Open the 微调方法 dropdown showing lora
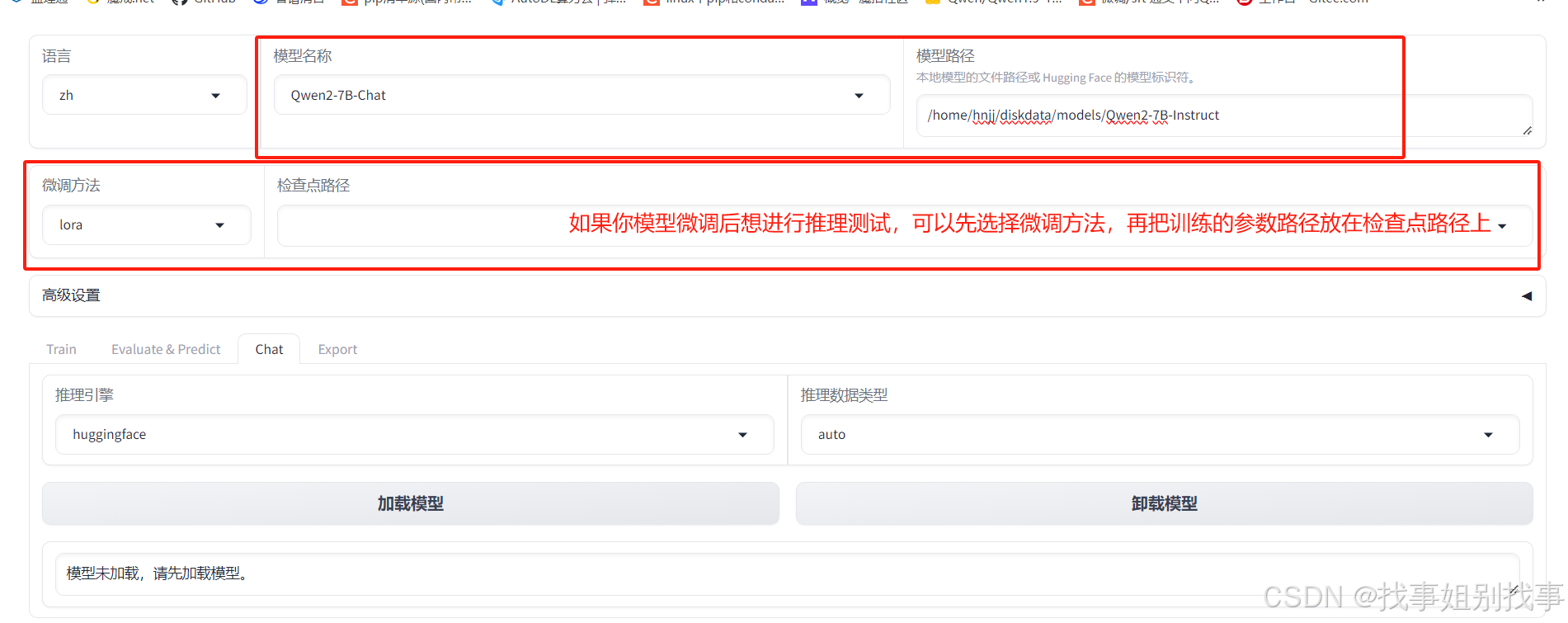1568x623 pixels. click(x=147, y=224)
